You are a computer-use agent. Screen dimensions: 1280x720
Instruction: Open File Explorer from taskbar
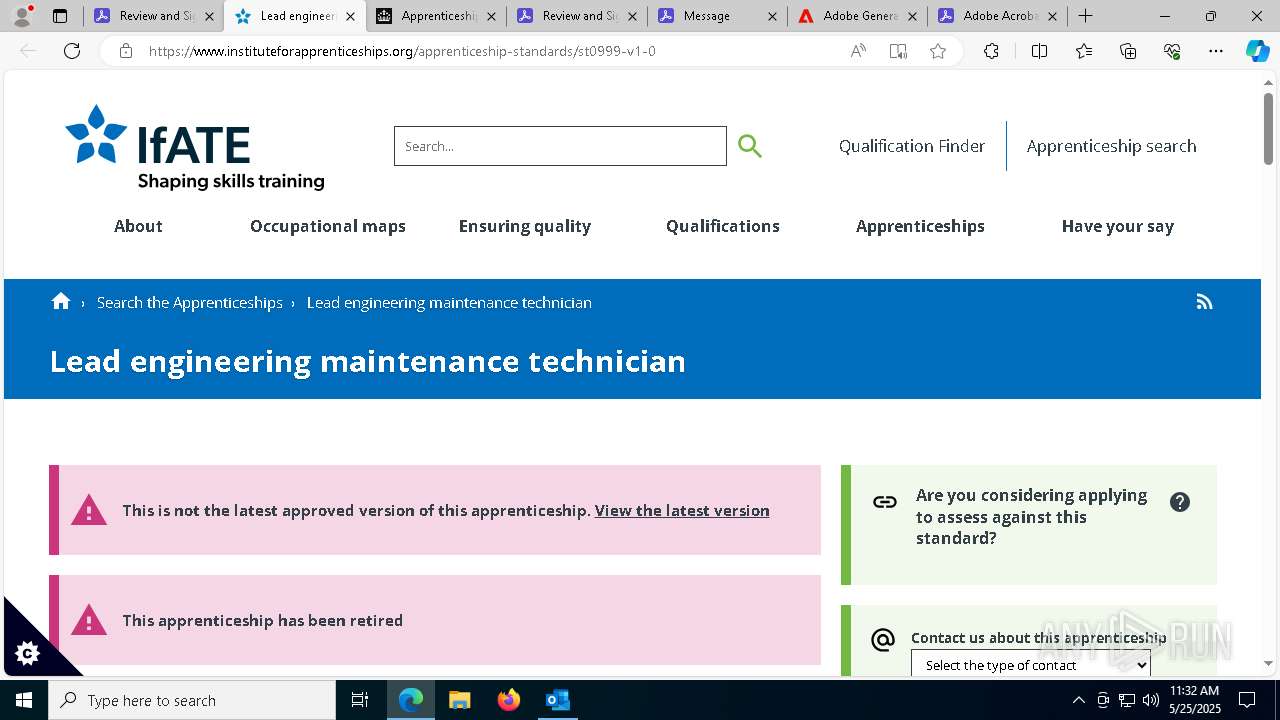coord(459,700)
